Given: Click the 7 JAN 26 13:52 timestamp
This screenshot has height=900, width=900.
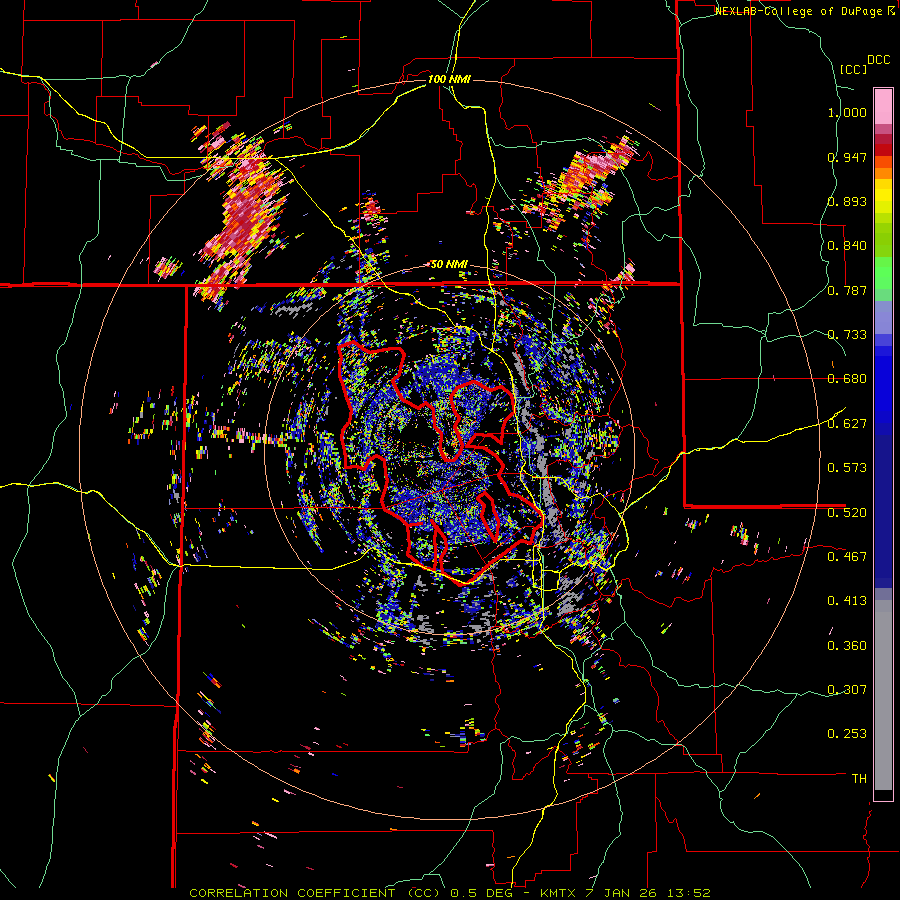Looking at the screenshot, I should 648,893.
